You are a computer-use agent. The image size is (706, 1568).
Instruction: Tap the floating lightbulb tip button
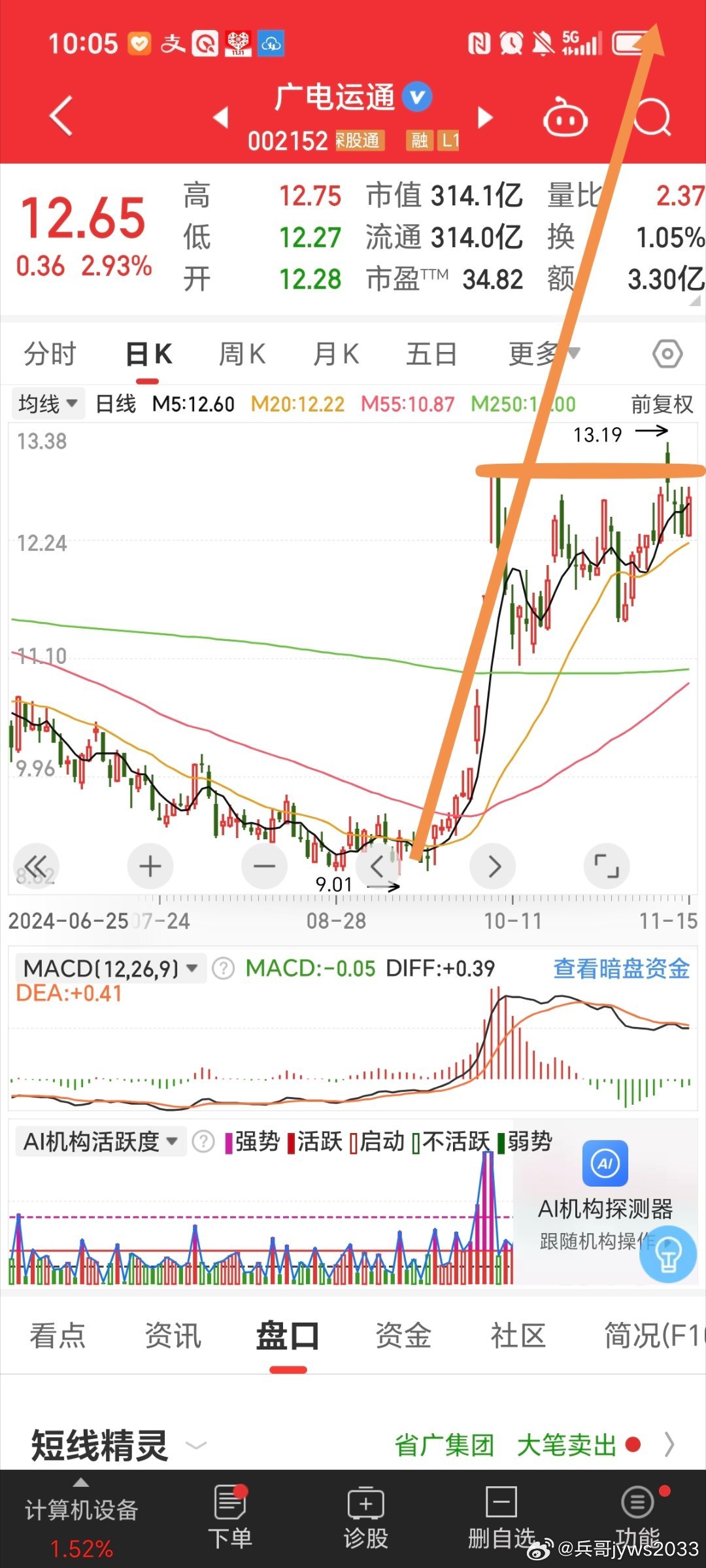coord(668,1253)
